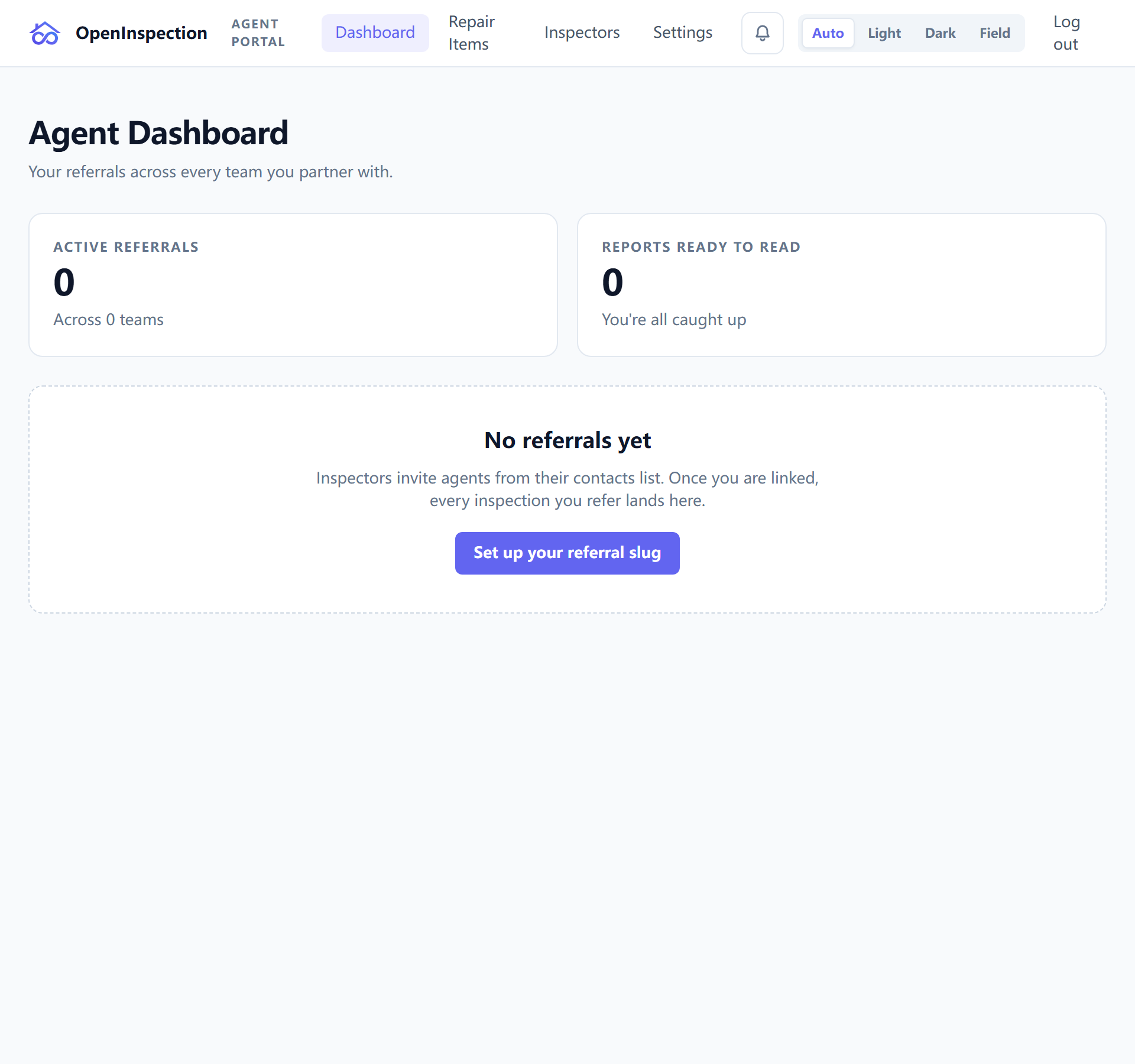The image size is (1135, 1064).
Task: Switch to the Dark theme
Action: pos(940,33)
